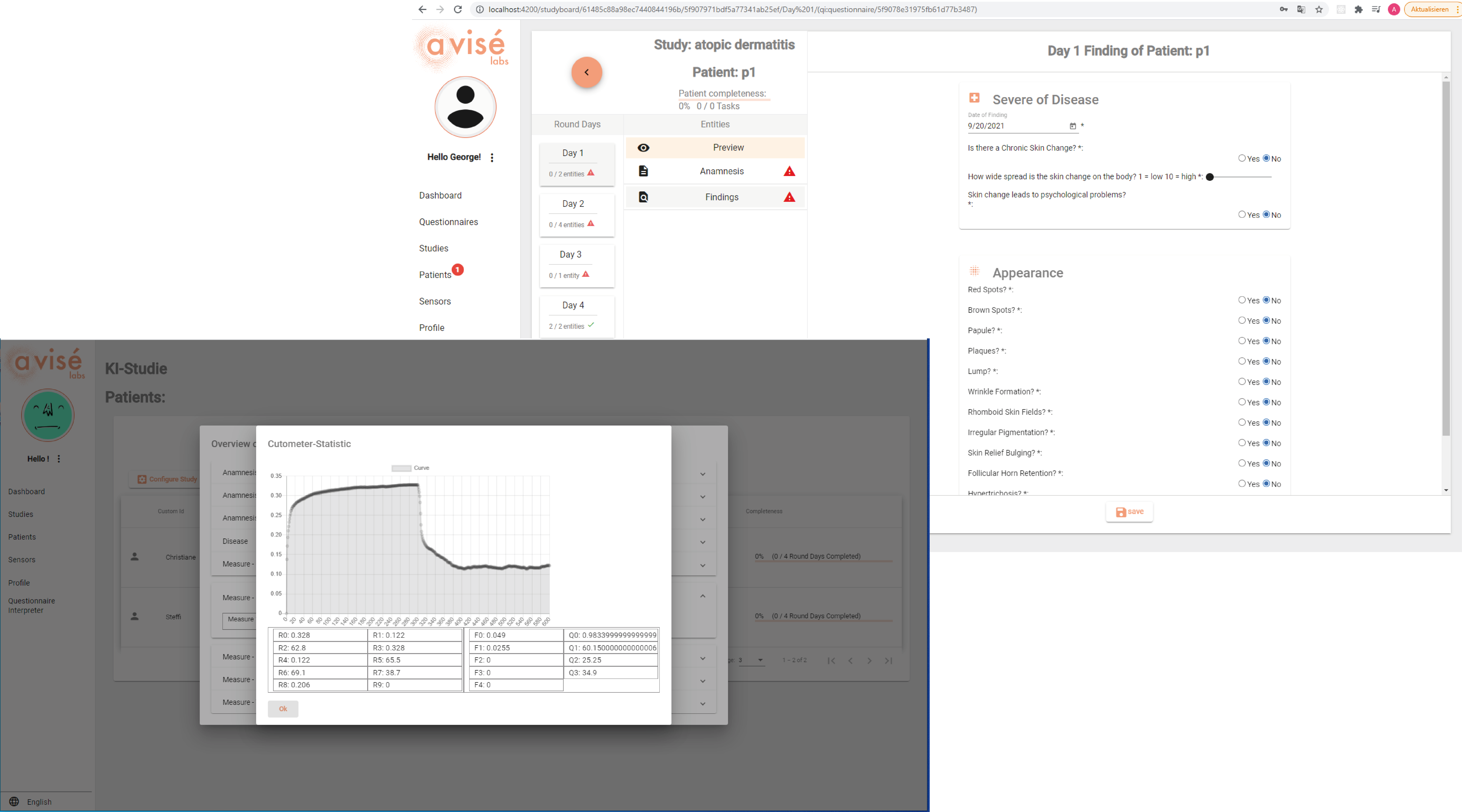Select Yes for Red Spots
Image resolution: width=1462 pixels, height=812 pixels.
click(1242, 300)
